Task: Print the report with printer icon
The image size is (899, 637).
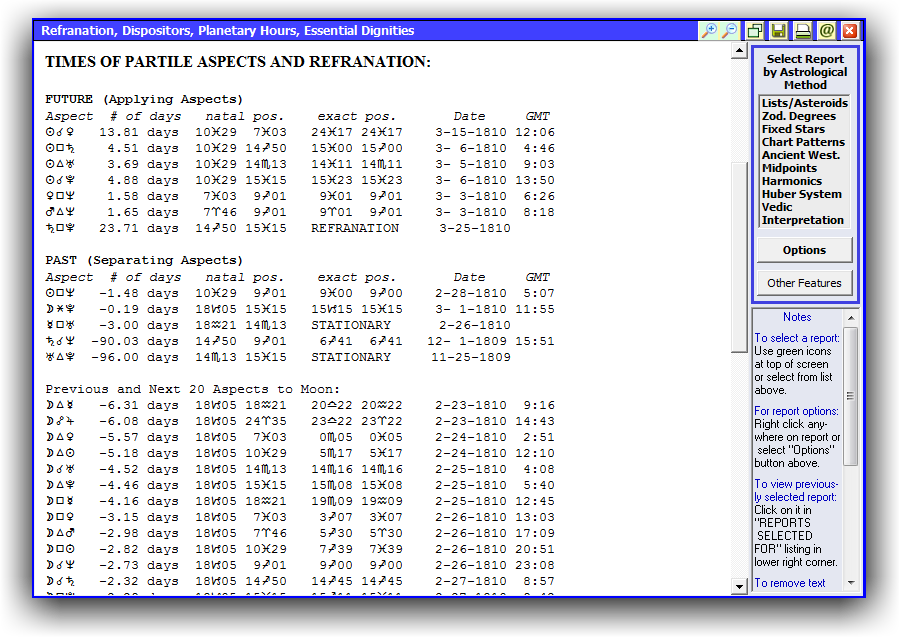Action: 803,31
